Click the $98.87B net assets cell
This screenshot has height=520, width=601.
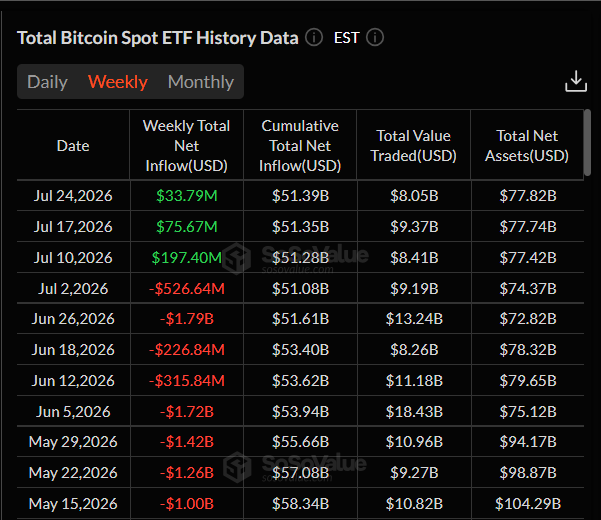tap(528, 473)
